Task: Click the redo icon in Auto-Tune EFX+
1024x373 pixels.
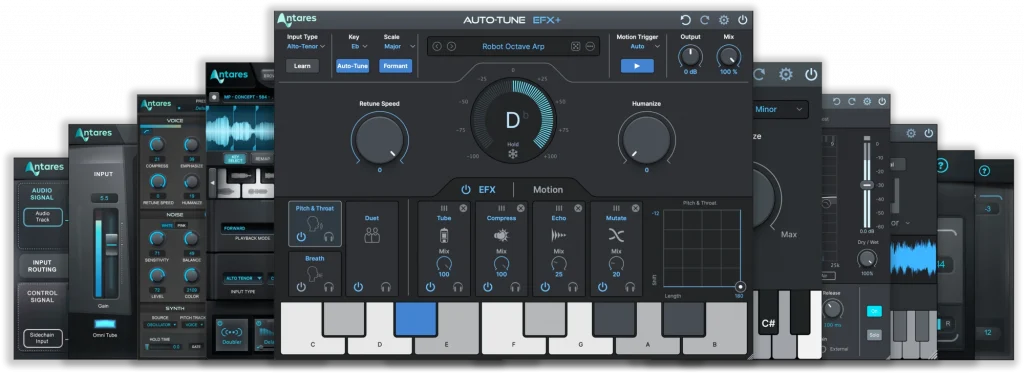Action: pyautogui.click(x=705, y=20)
